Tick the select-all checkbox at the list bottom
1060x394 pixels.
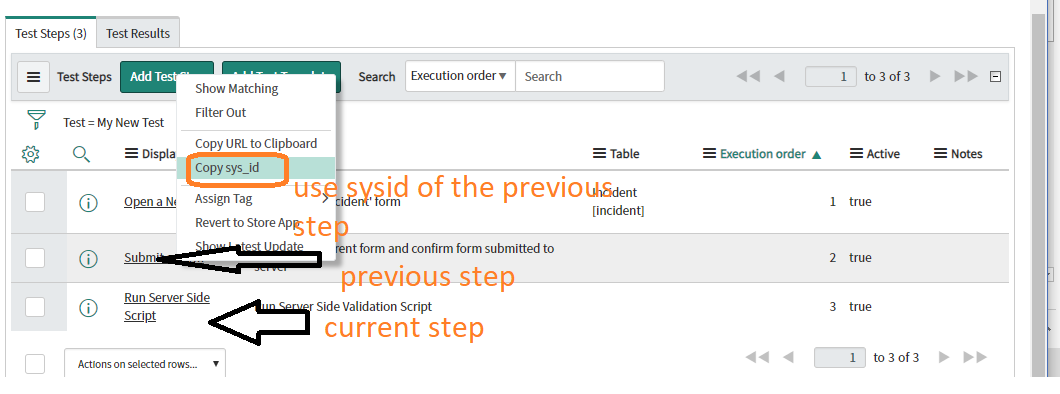pos(35,364)
